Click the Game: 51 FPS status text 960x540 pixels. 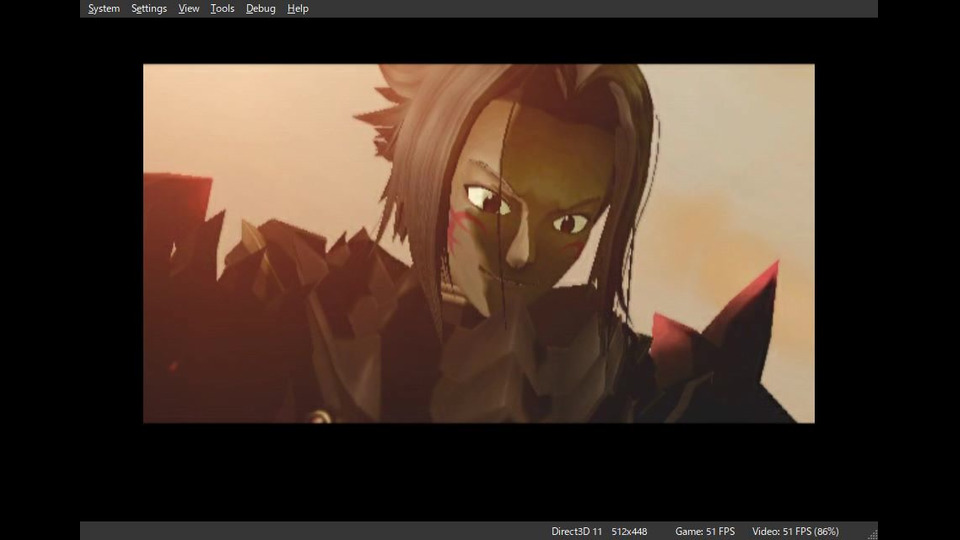pyautogui.click(x=705, y=531)
